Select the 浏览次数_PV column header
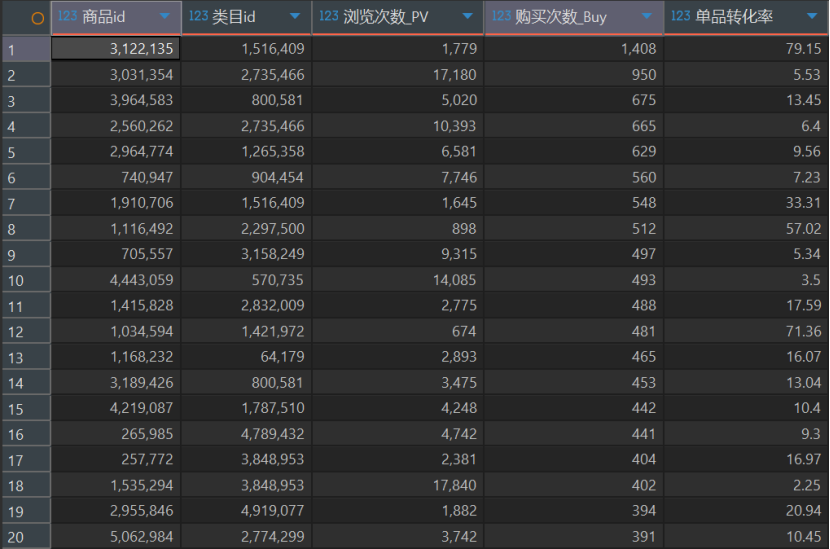830x549 pixels. click(x=398, y=17)
